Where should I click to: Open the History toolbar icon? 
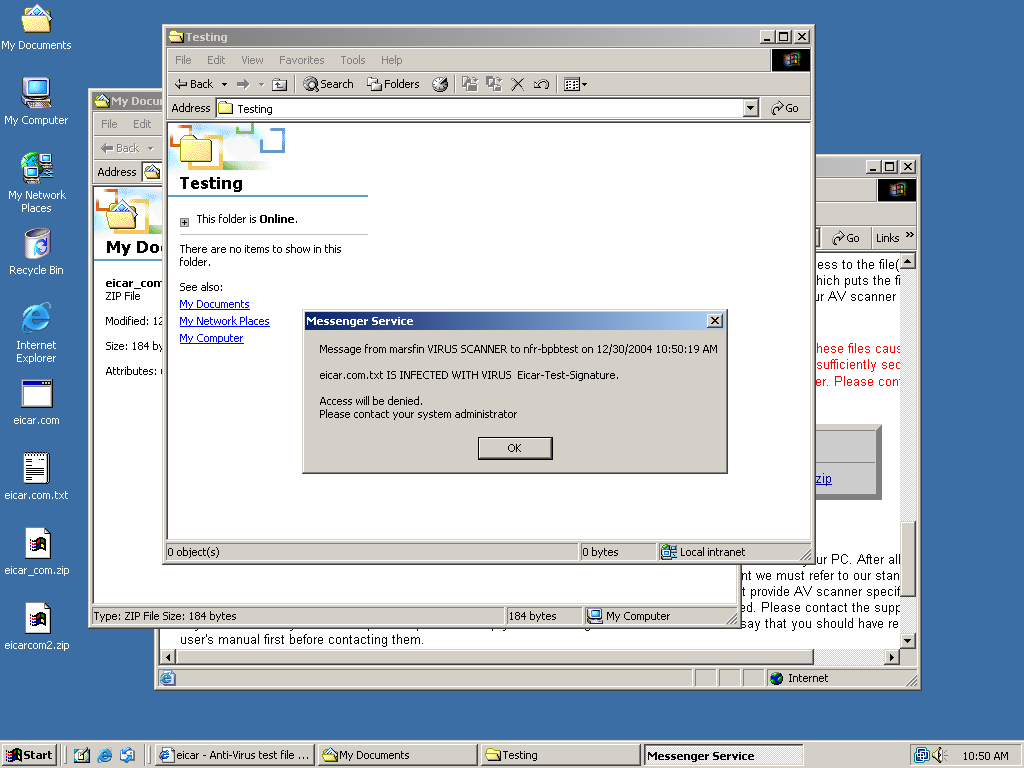440,85
